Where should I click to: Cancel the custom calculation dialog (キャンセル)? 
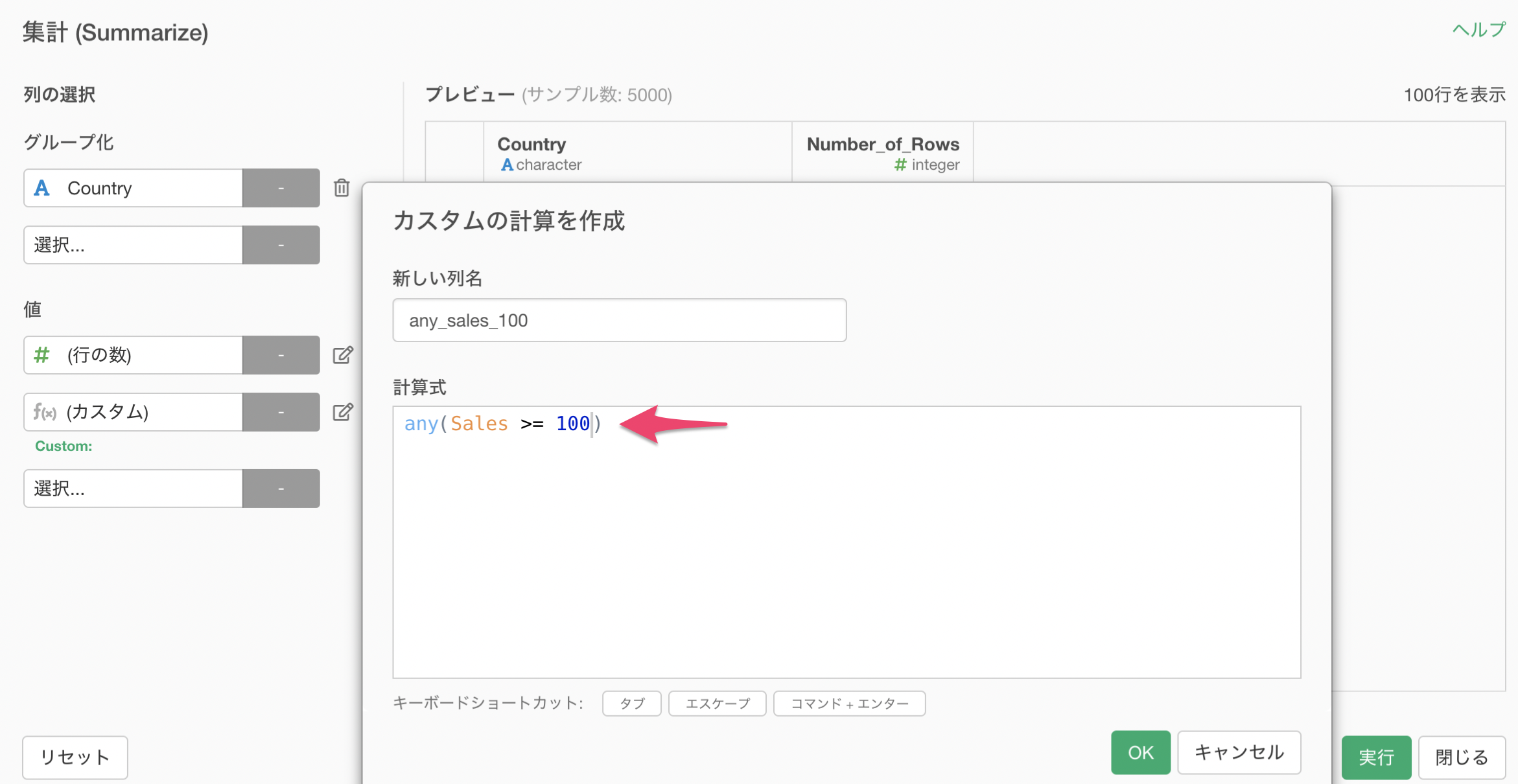point(1239,752)
